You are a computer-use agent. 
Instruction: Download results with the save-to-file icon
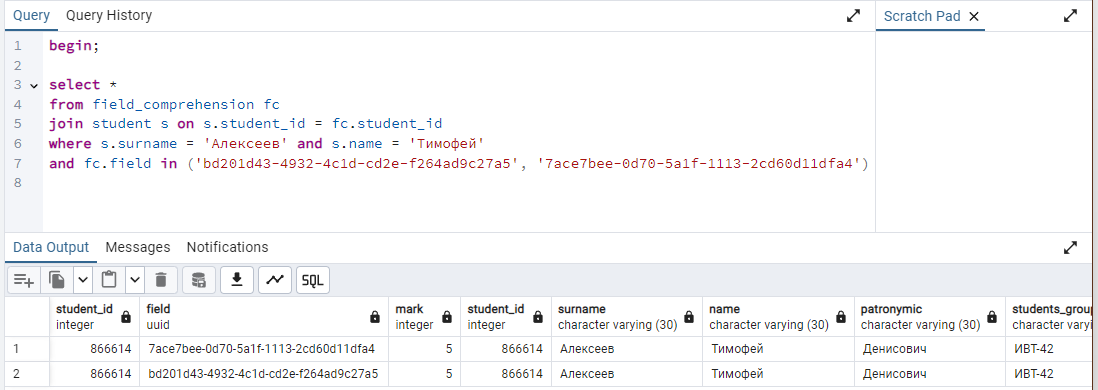(x=237, y=280)
